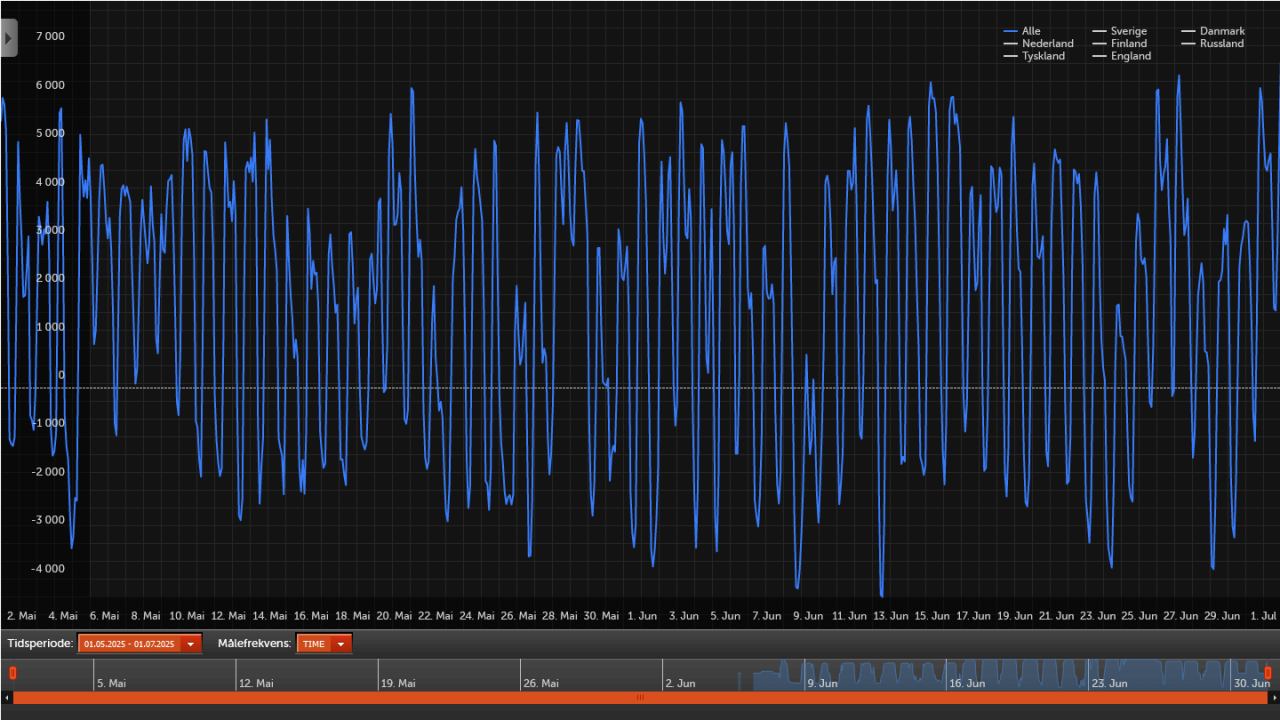Expand the collapsed side panel arrow
This screenshot has width=1280, height=720.
coord(8,37)
